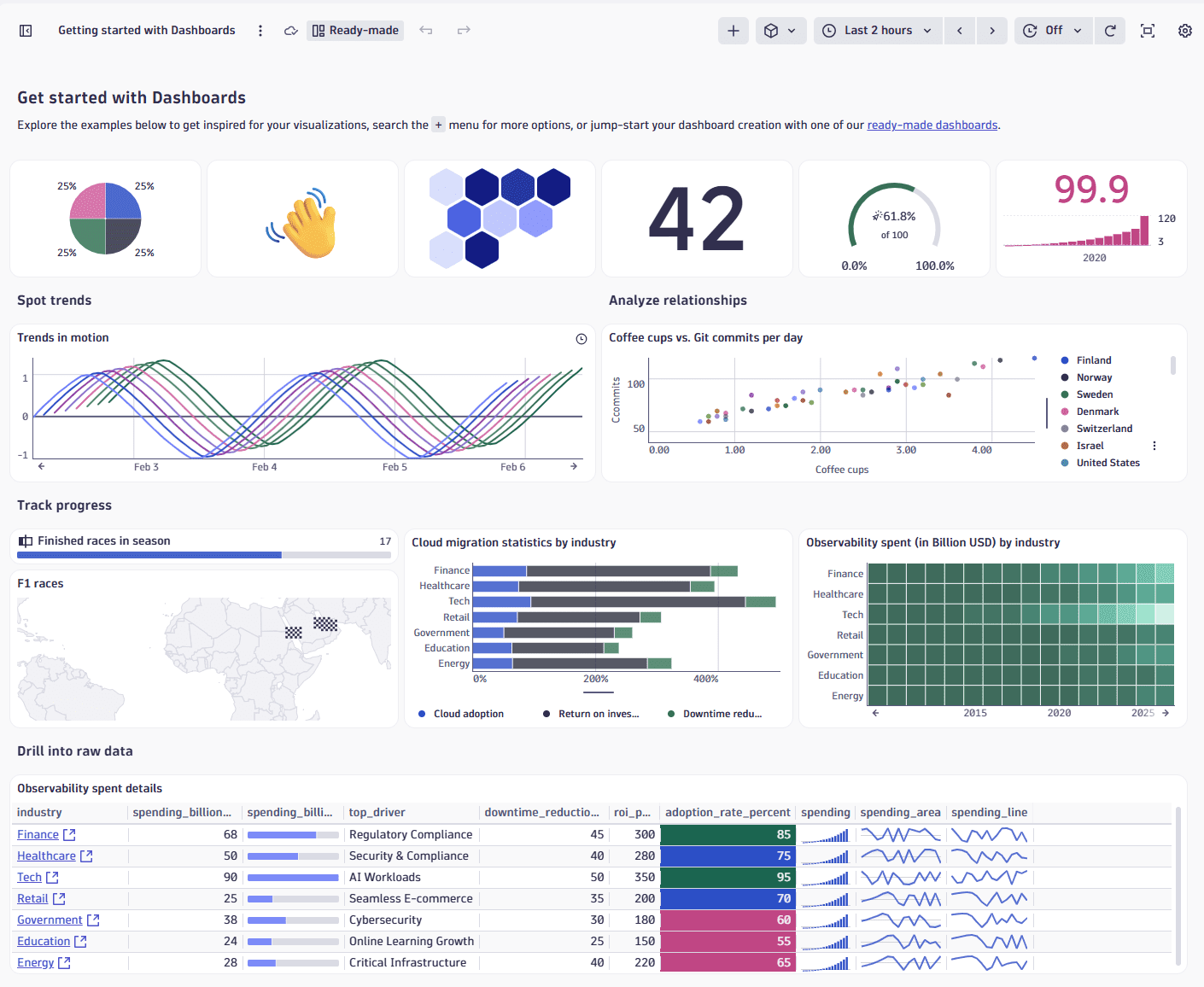This screenshot has height=987, width=1204.
Task: Shift timeframe backward with left chevron
Action: point(960,31)
